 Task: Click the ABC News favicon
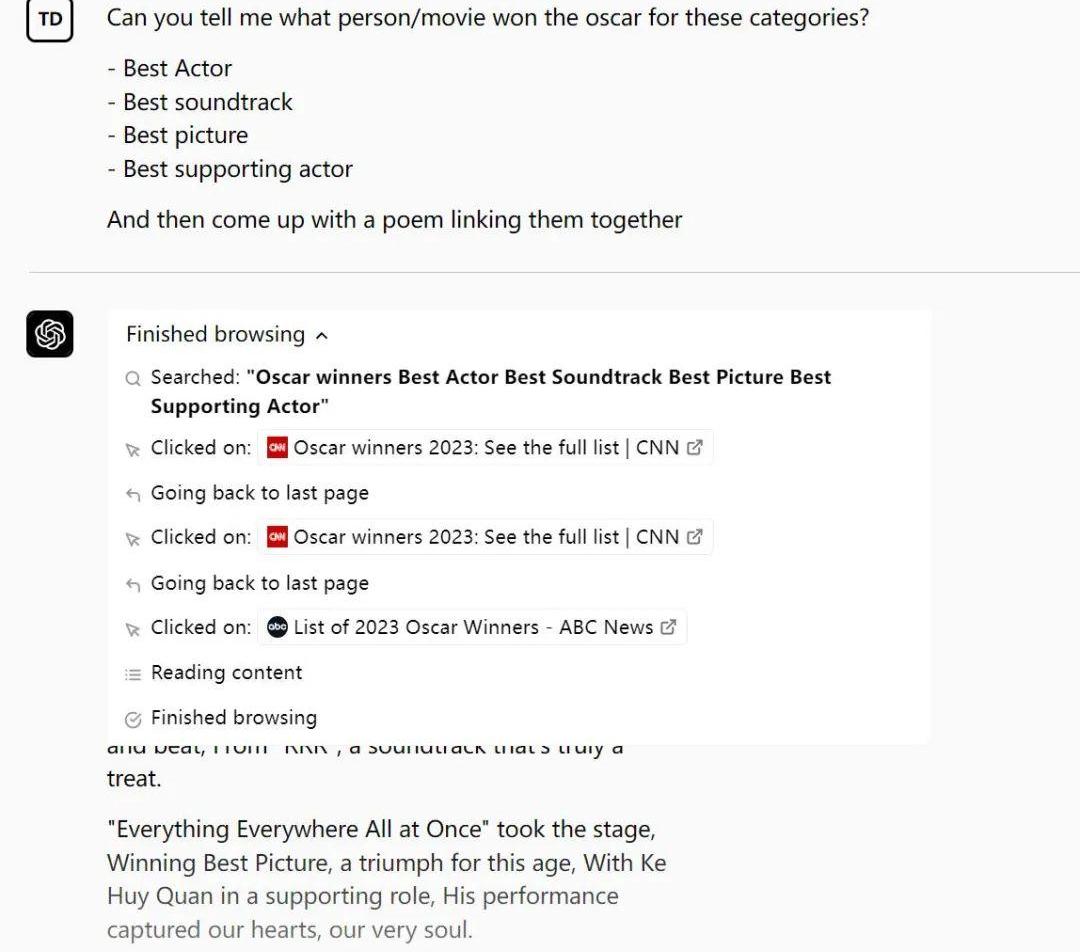(278, 627)
